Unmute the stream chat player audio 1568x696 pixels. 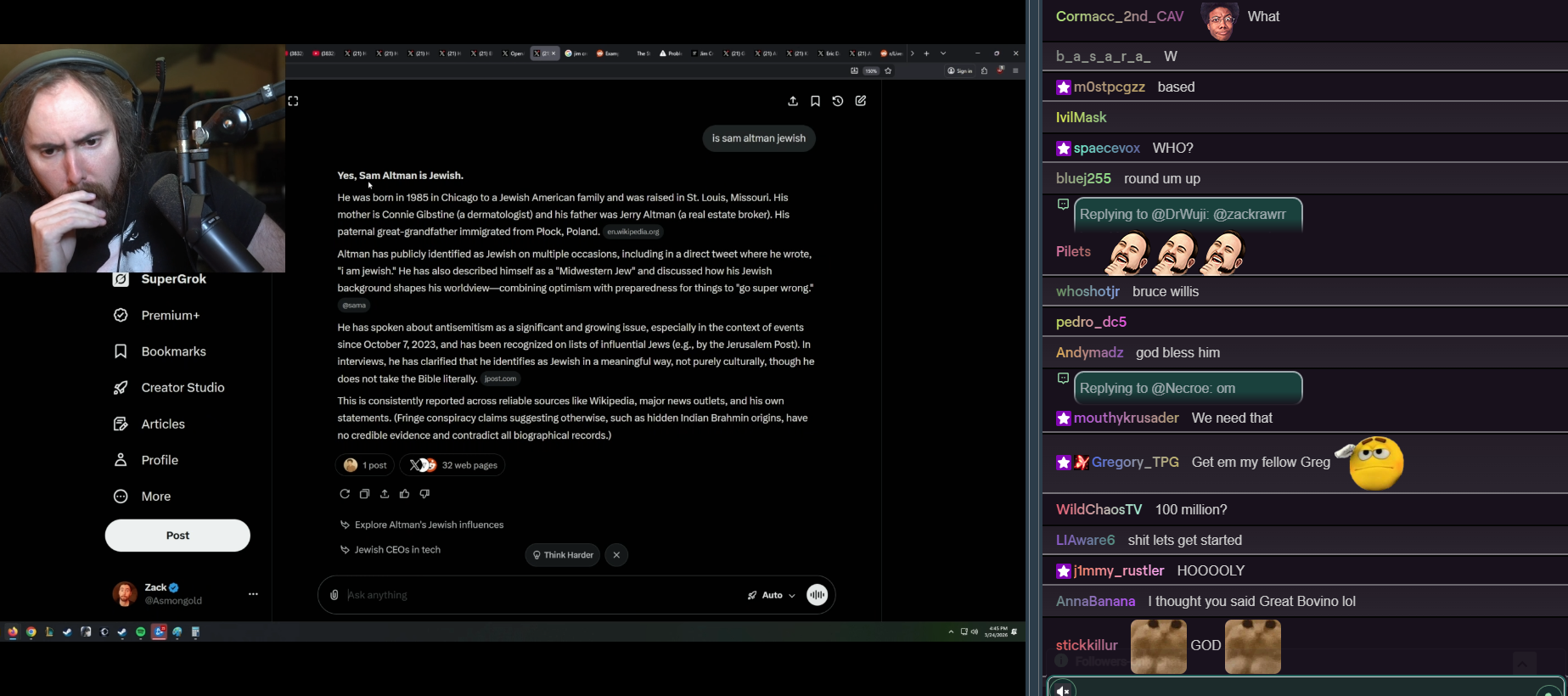pyautogui.click(x=1062, y=690)
